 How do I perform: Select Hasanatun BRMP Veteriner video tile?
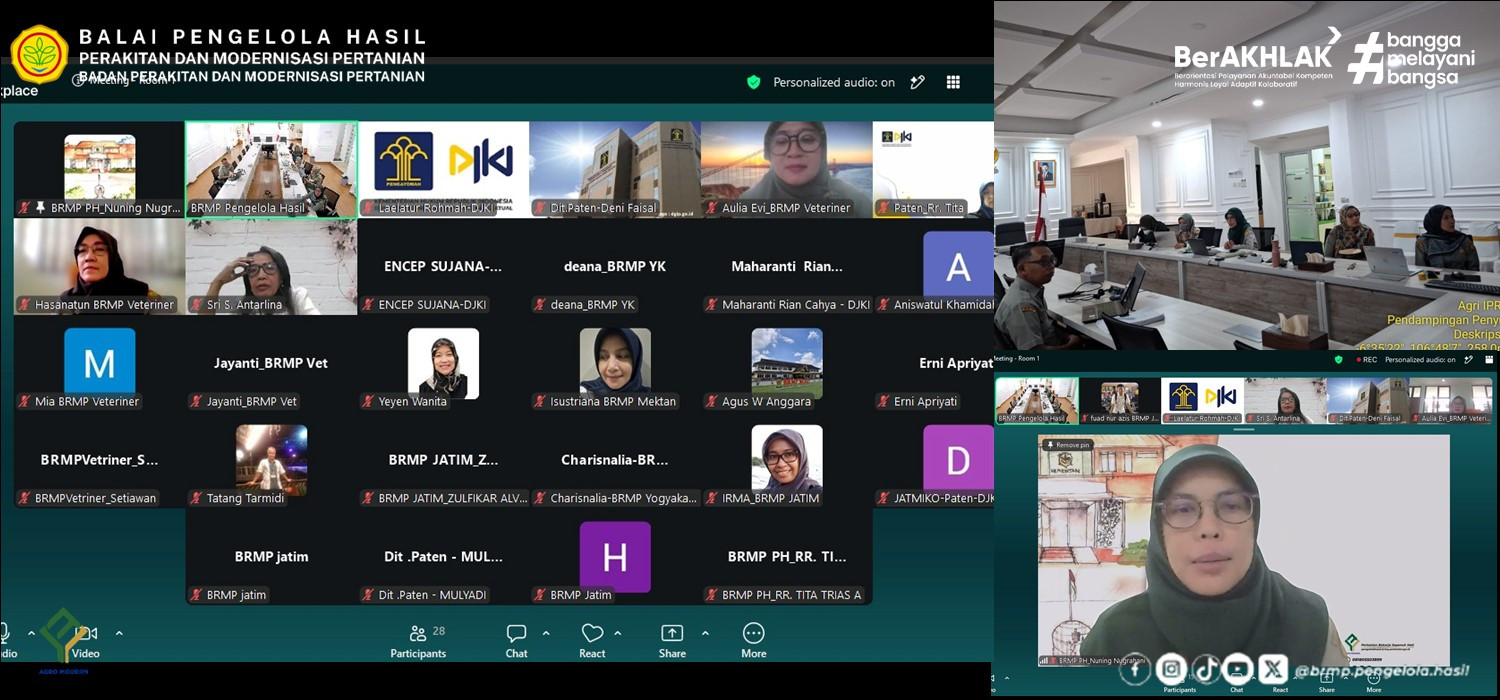coord(99,266)
